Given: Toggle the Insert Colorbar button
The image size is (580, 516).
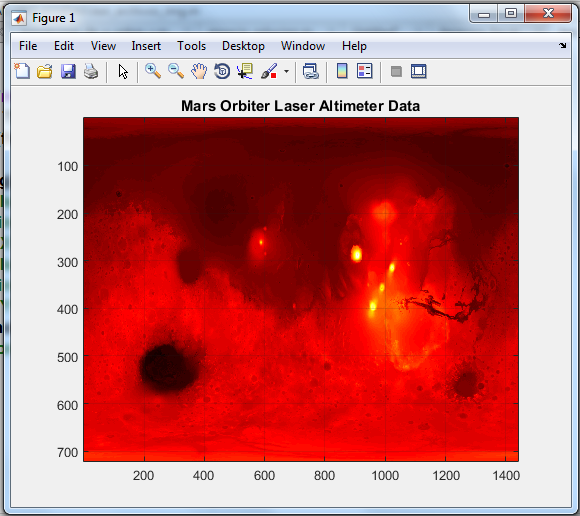Looking at the screenshot, I should click(342, 71).
